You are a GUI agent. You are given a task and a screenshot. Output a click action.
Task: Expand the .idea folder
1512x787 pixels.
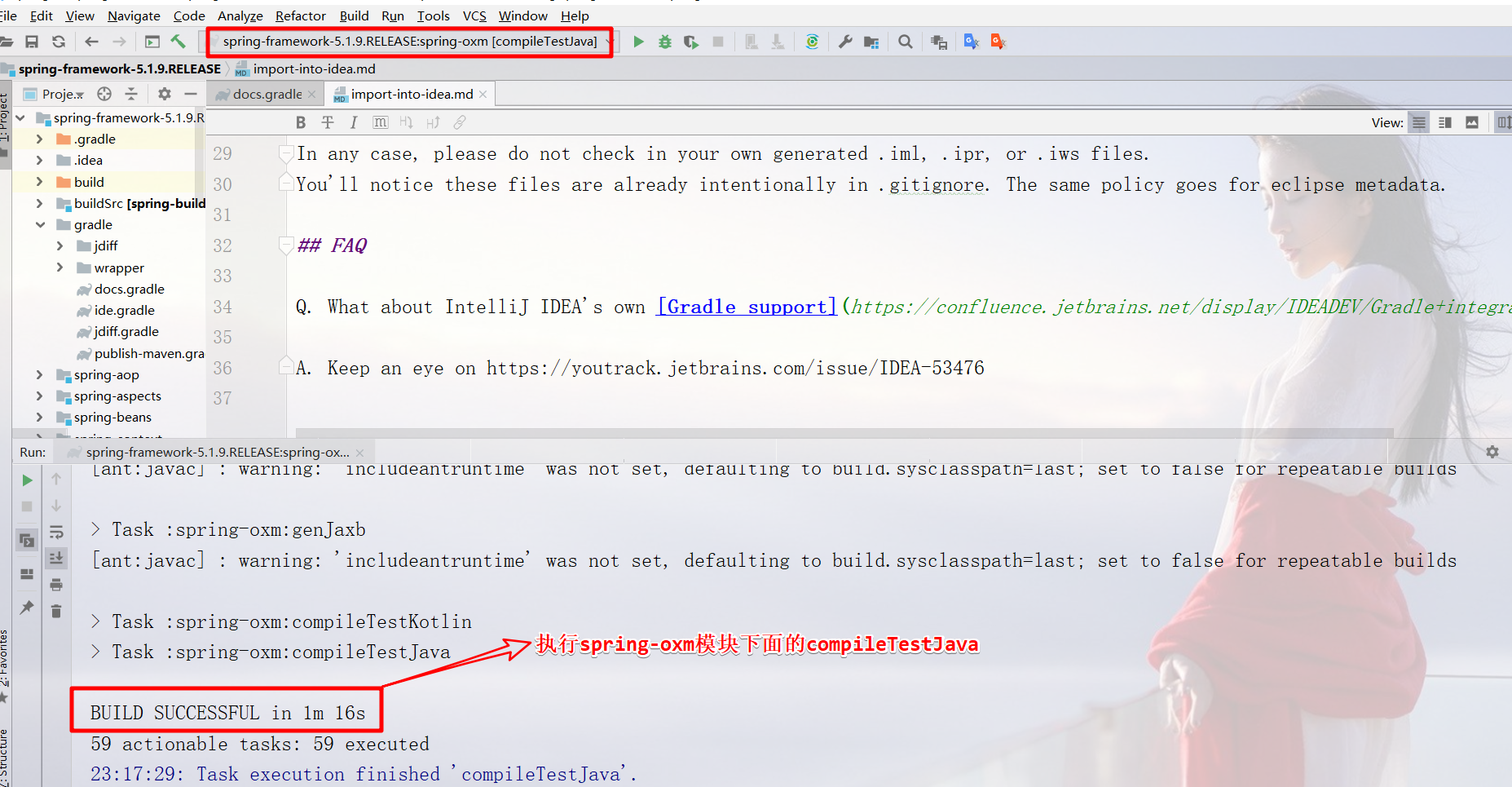(39, 161)
